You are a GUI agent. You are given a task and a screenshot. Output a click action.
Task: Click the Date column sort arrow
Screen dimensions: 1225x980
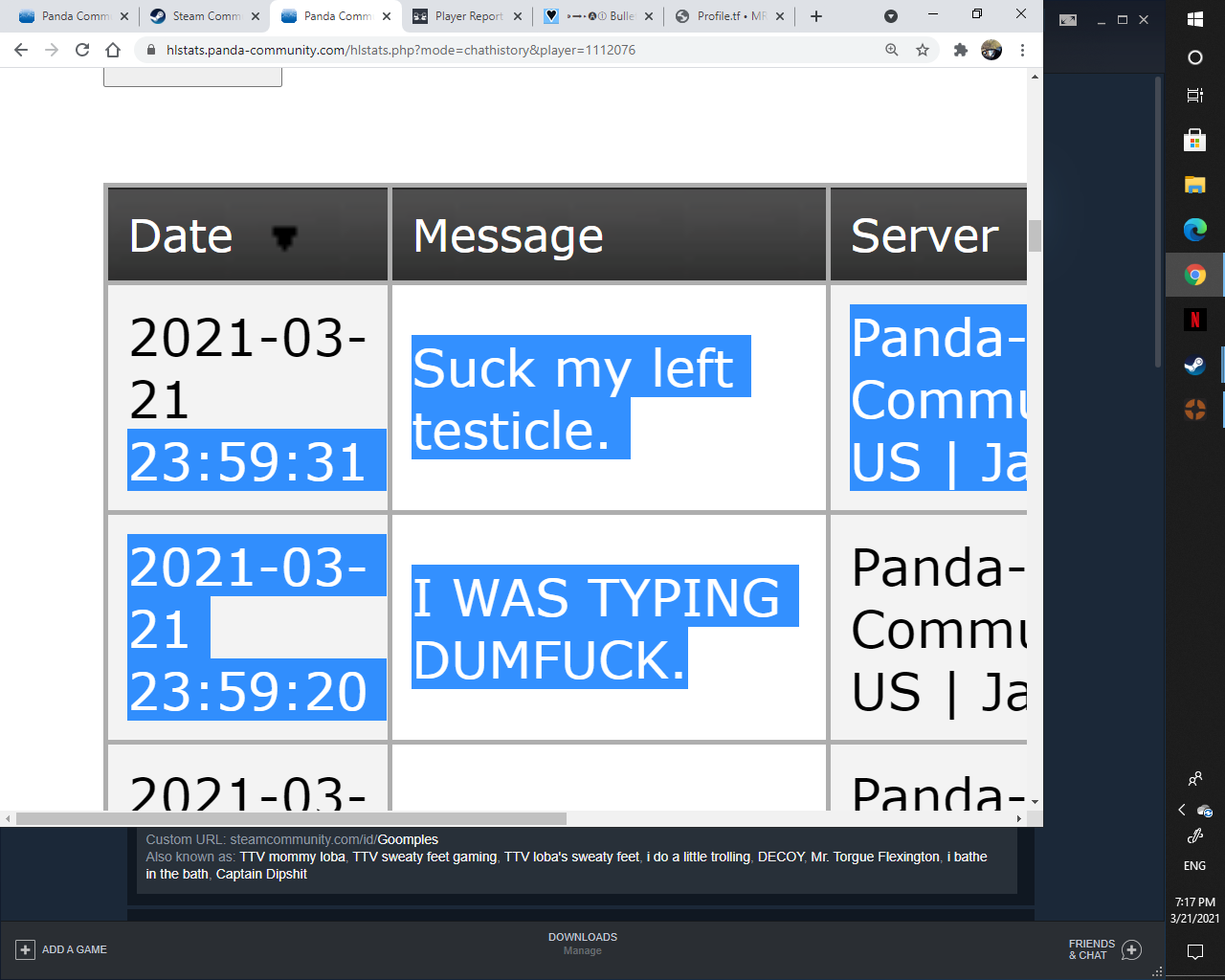(282, 236)
